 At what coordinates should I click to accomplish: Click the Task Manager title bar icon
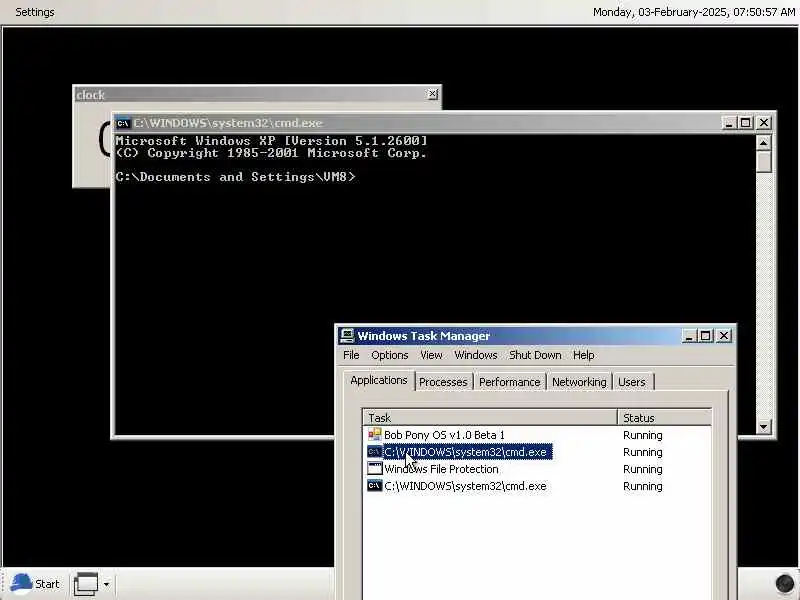347,335
